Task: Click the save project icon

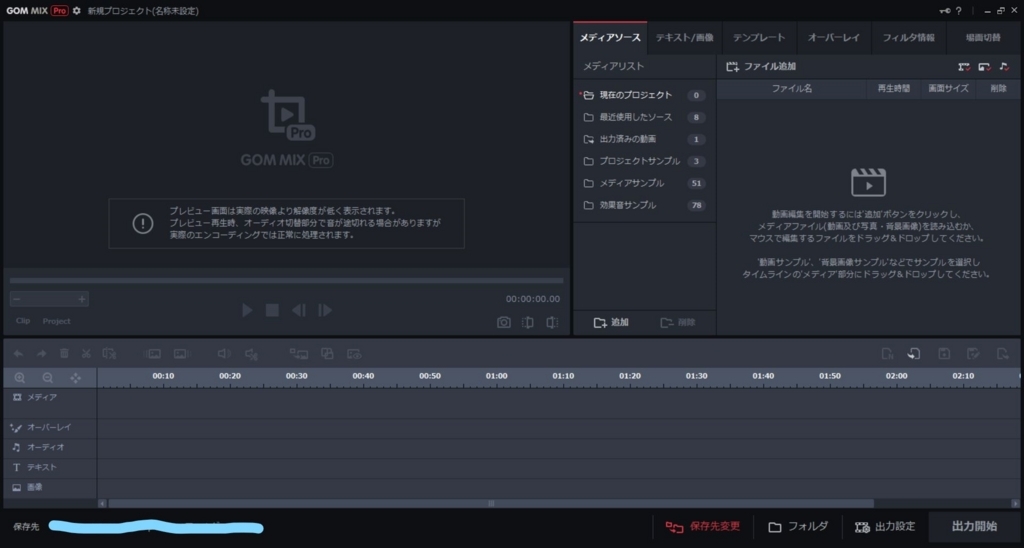Action: pyautogui.click(x=944, y=353)
